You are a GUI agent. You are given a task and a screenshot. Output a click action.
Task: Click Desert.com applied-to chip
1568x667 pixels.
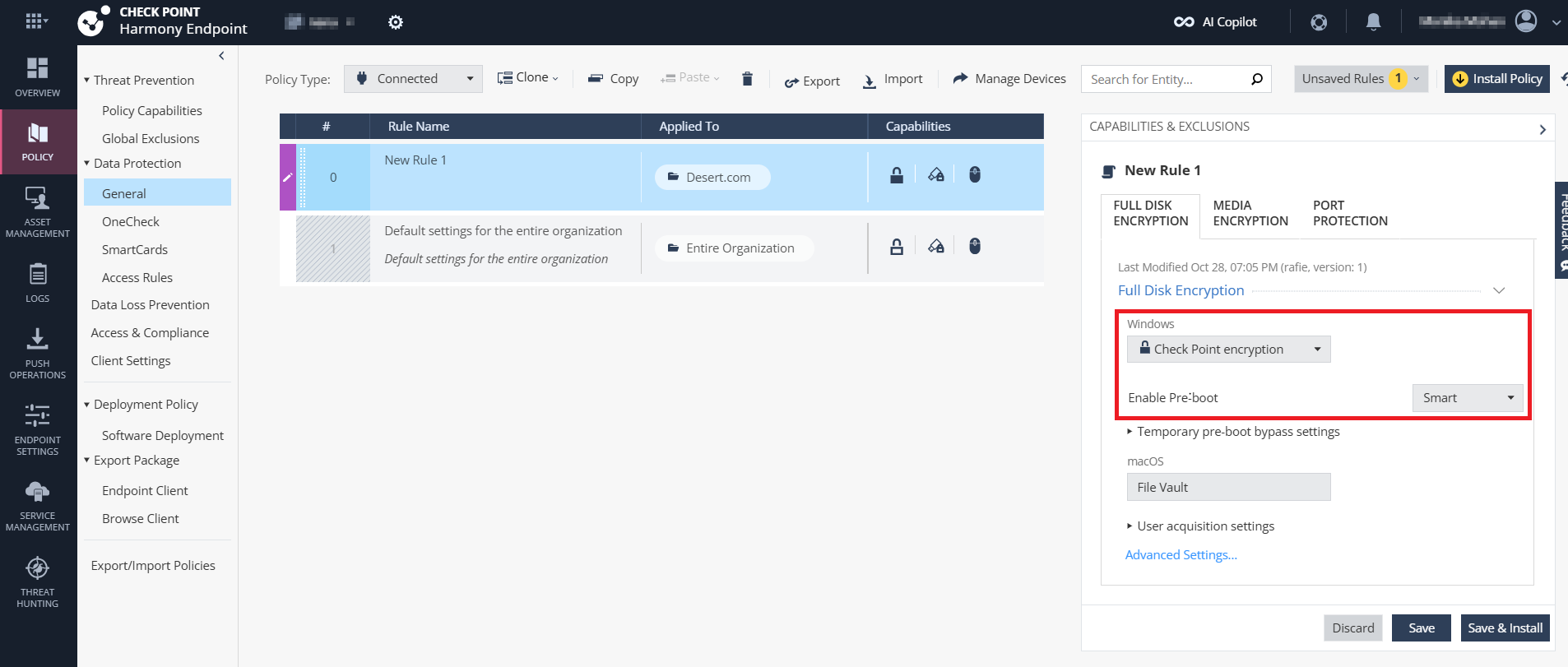tap(712, 177)
